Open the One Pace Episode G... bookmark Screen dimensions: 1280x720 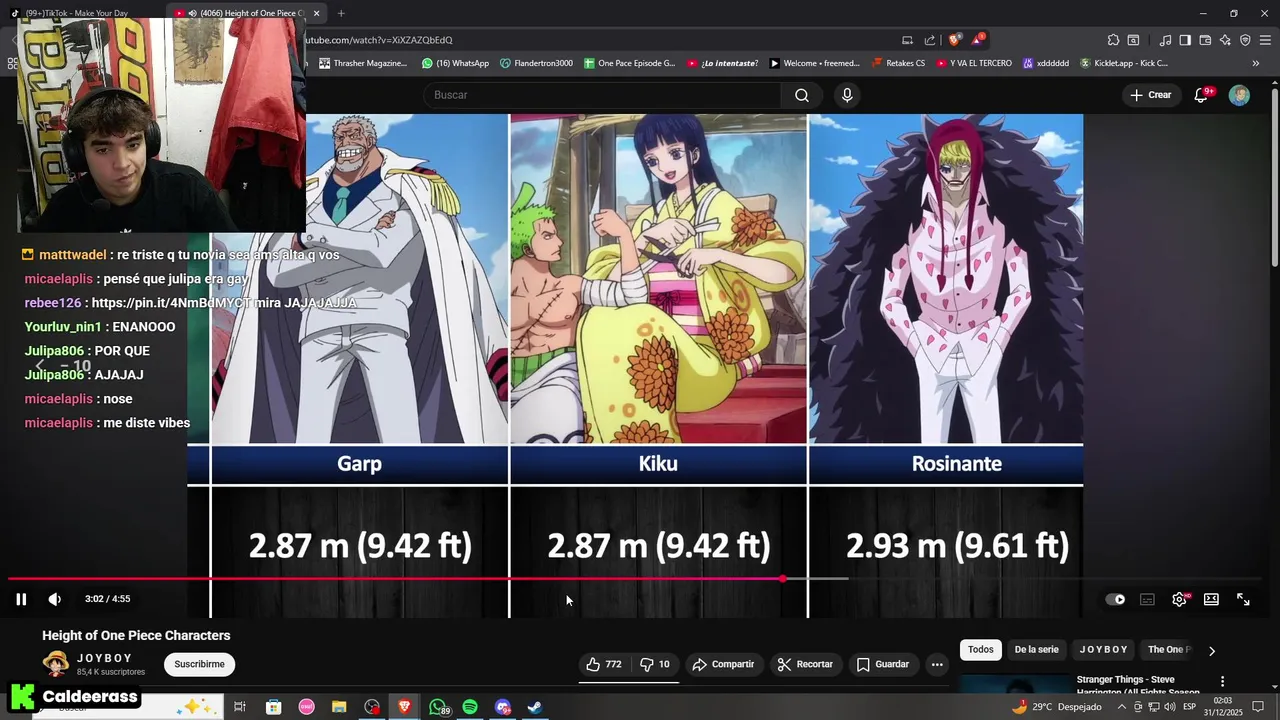coord(629,63)
